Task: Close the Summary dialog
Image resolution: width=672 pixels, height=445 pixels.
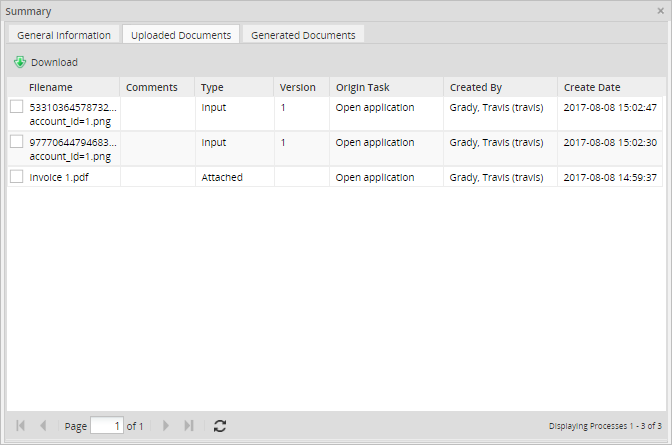Action: coord(660,11)
